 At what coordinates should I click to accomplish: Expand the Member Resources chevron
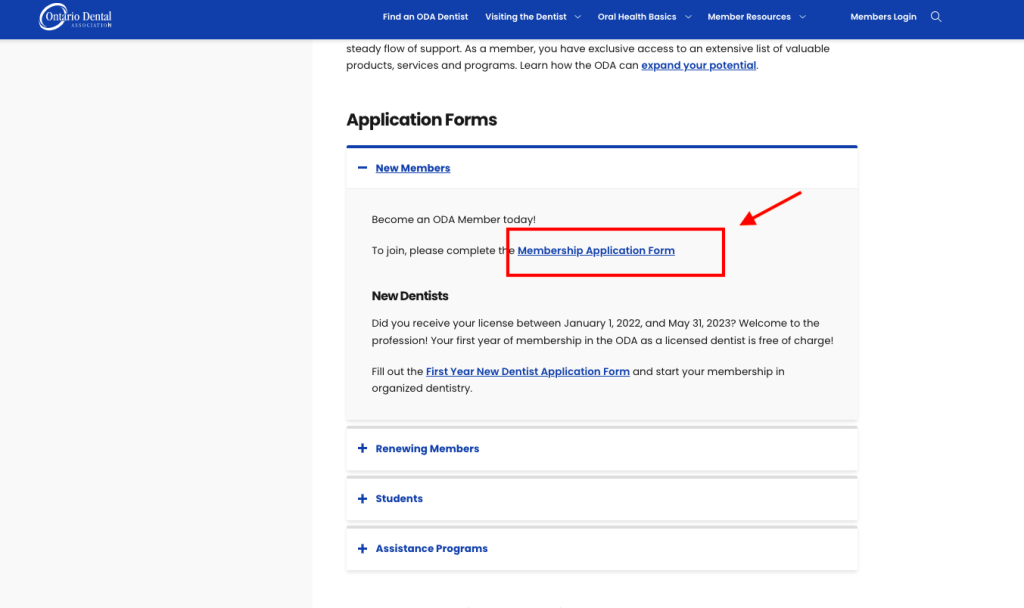click(x=802, y=17)
